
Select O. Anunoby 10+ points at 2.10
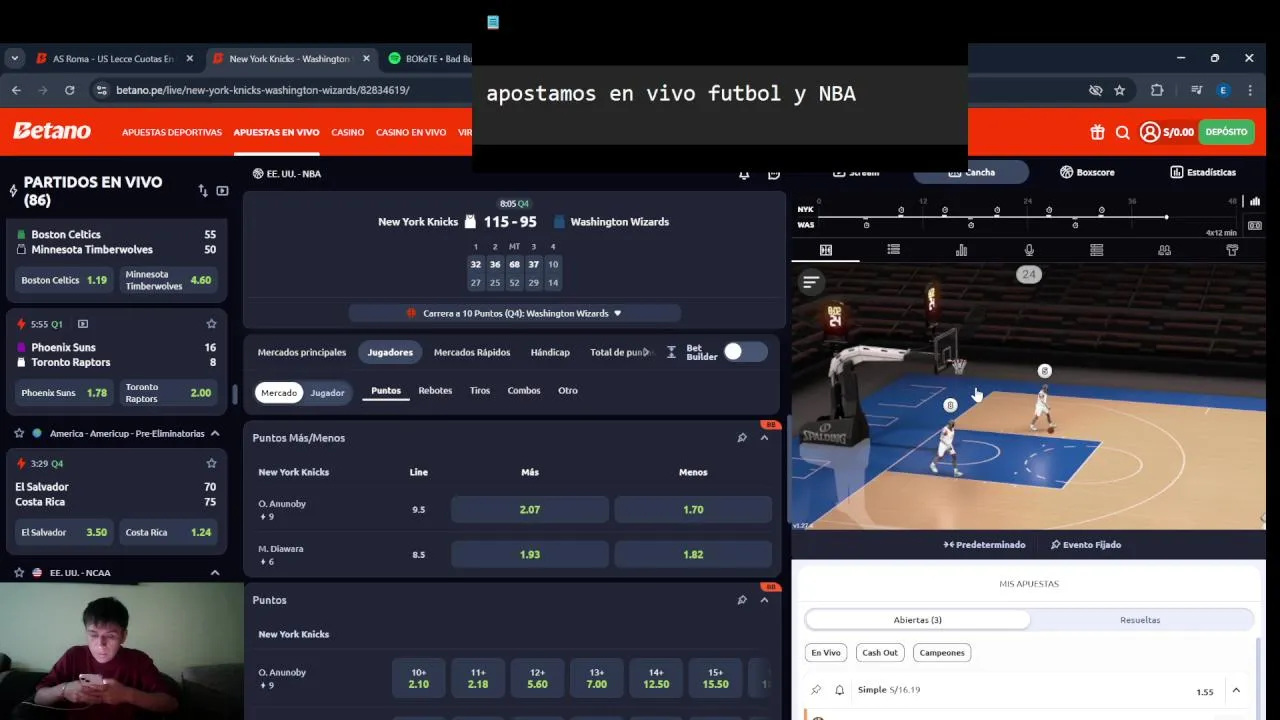click(418, 678)
